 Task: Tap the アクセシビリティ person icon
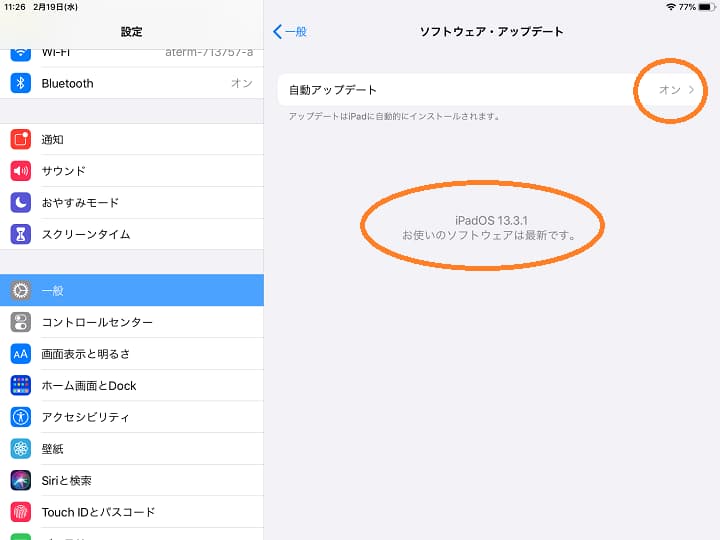coord(21,417)
